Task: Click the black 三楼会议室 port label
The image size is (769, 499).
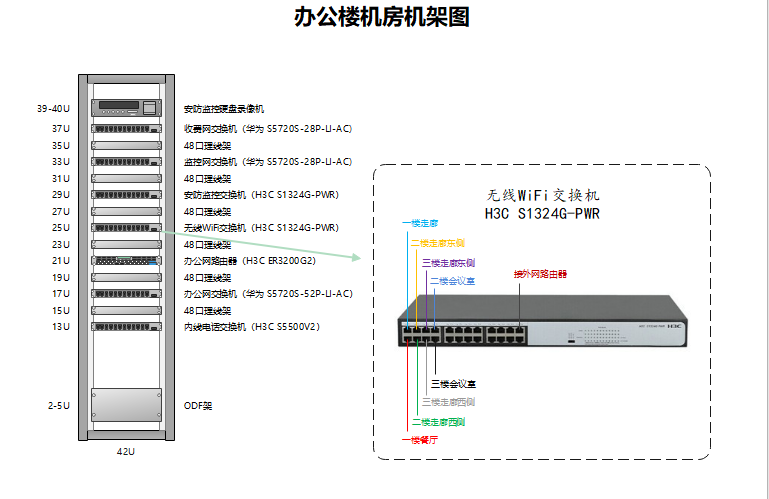Action: 454,384
